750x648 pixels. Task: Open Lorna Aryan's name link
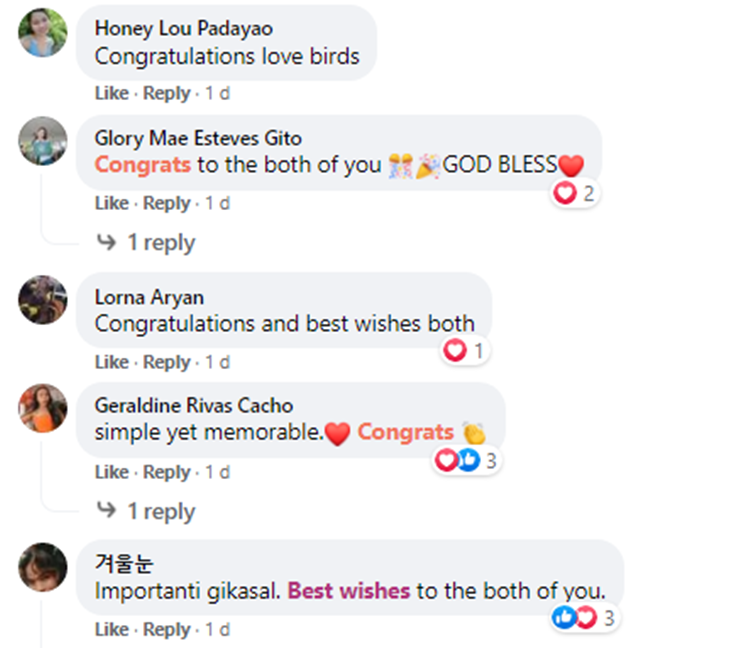point(149,297)
